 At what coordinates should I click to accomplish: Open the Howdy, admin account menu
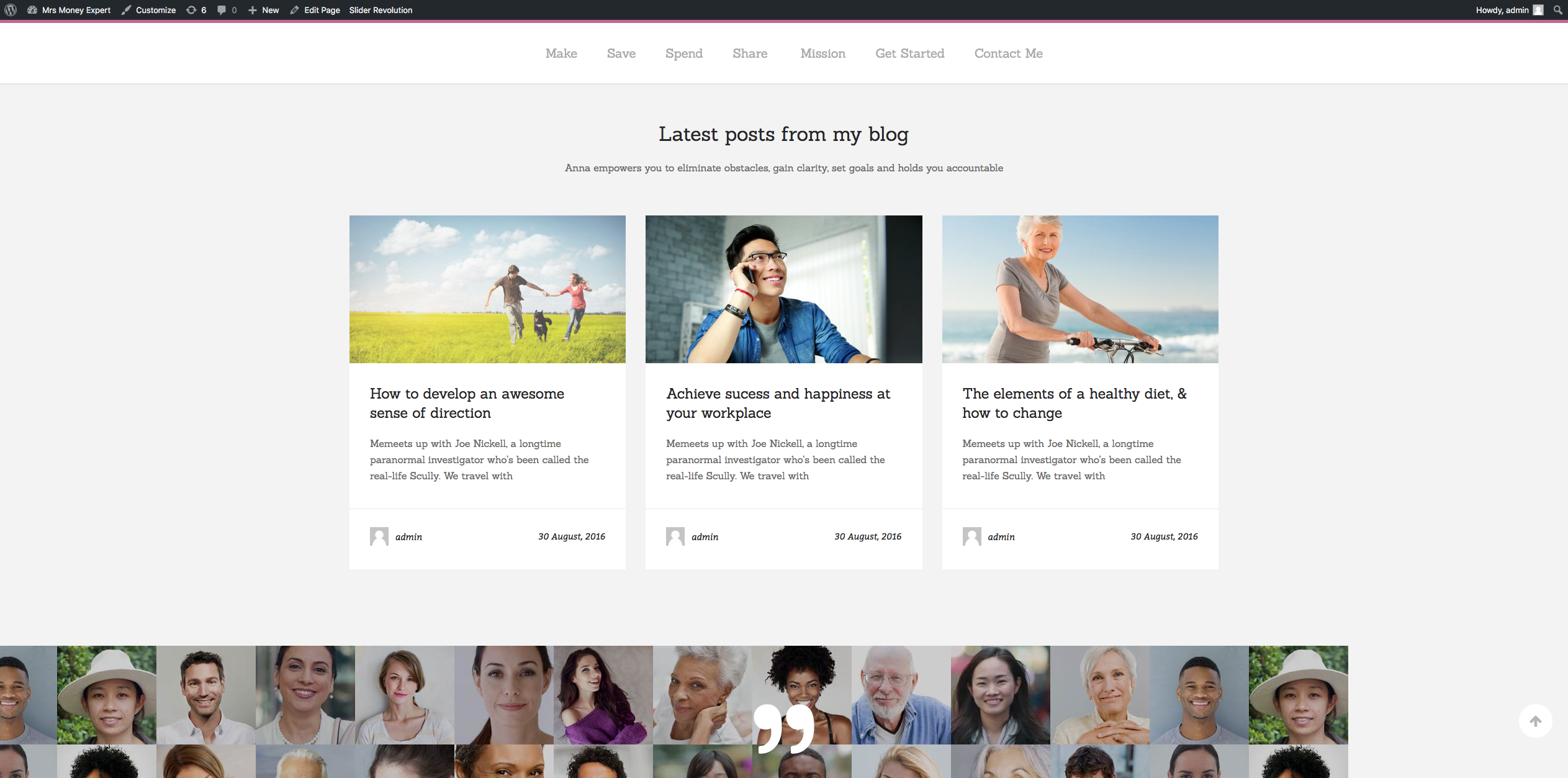(1509, 10)
